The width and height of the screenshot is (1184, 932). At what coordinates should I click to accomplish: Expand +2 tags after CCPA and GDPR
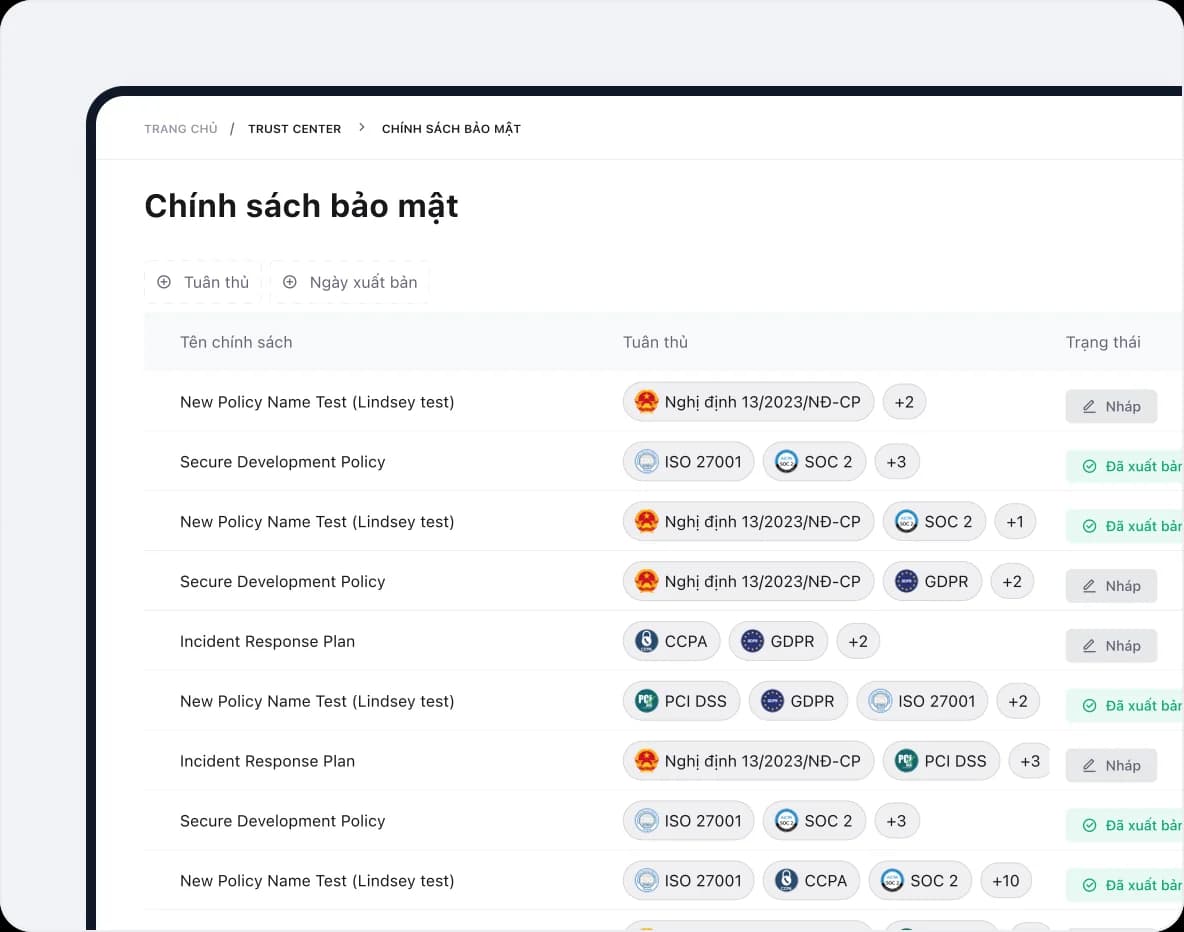pos(858,641)
